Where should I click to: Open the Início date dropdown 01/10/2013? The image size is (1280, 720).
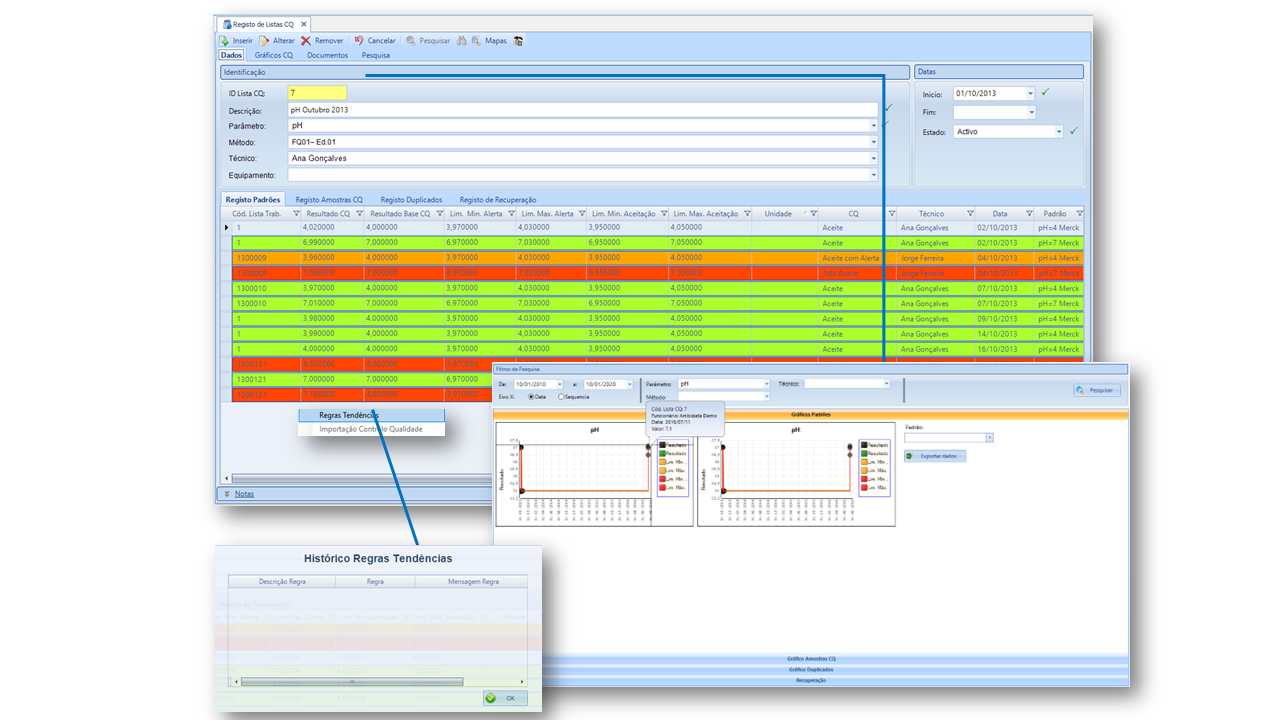tap(1031, 93)
